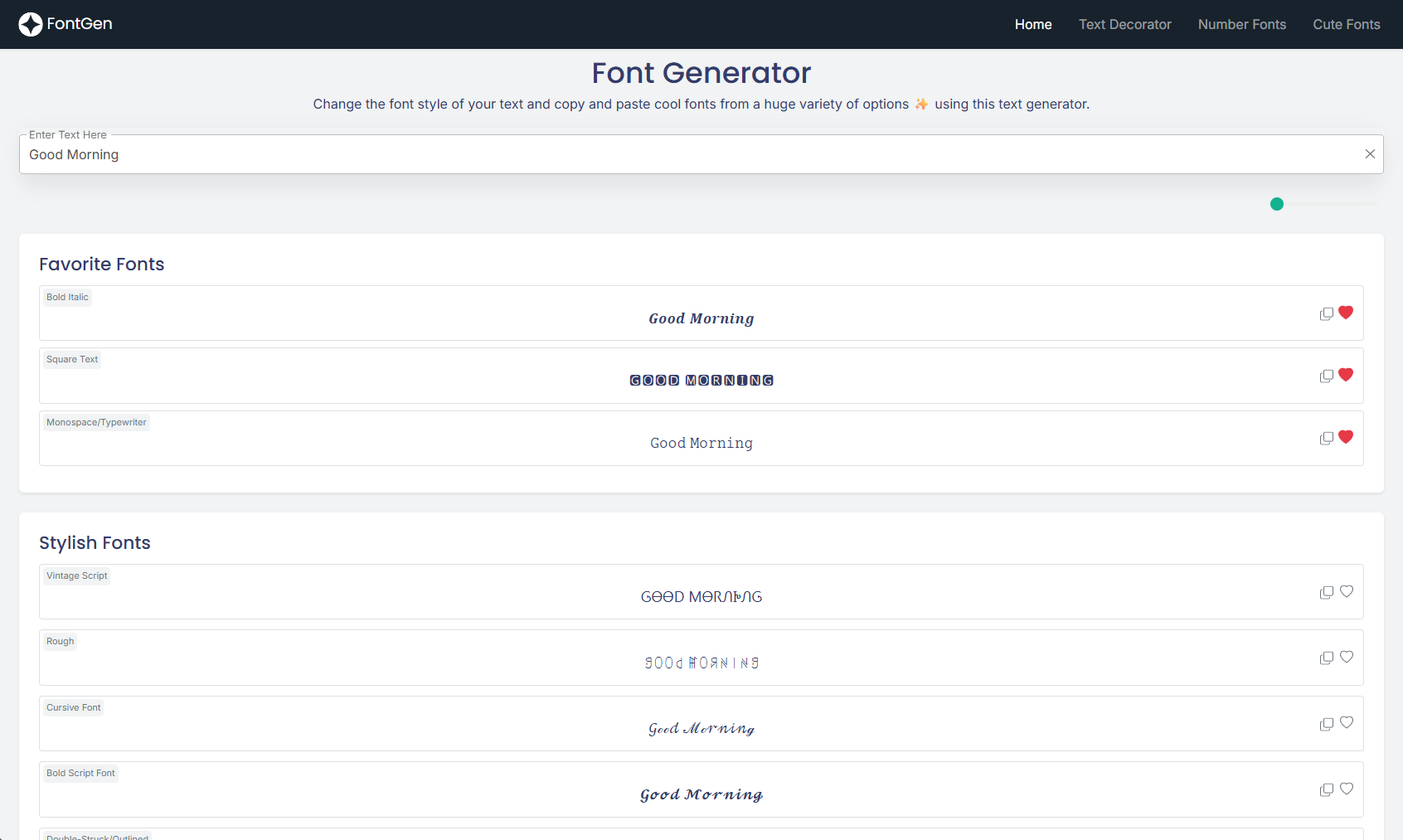Favorite the Rough font style
Viewport: 1403px width, 840px height.
[1346, 656]
